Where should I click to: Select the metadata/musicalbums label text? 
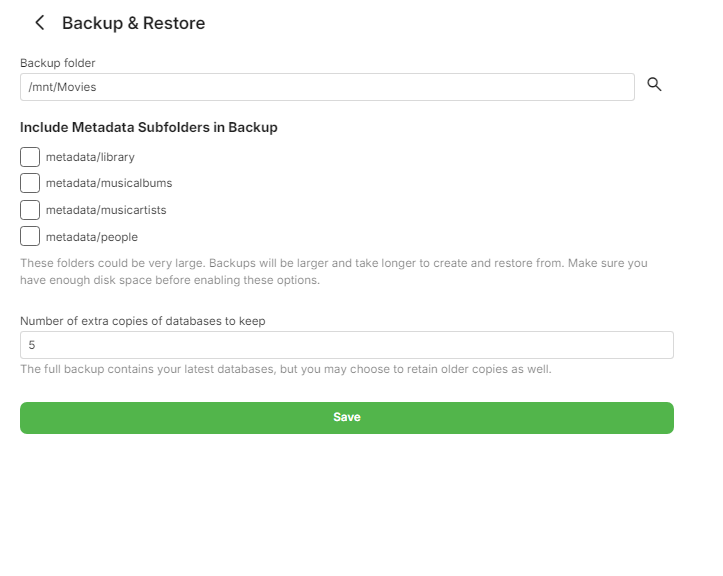109,184
